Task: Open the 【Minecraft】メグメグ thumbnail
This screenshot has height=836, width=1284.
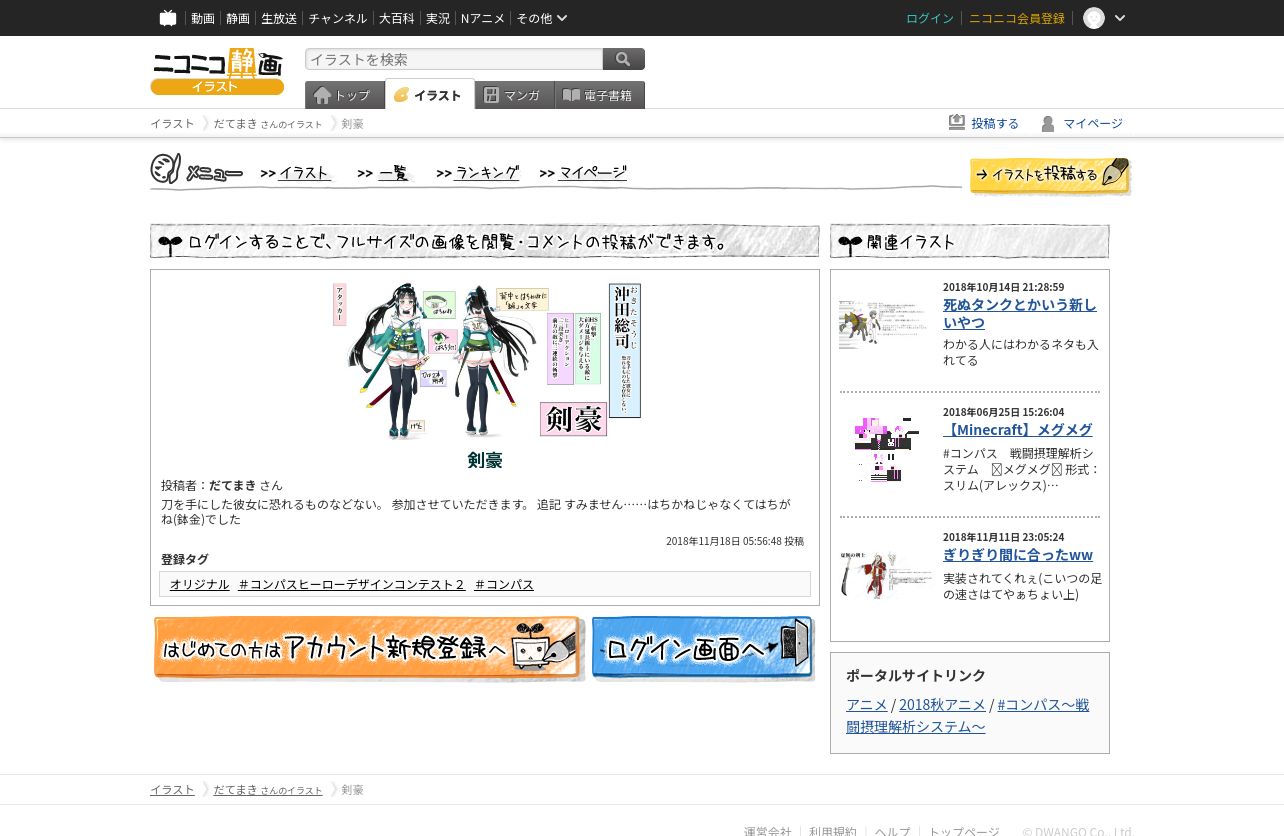Action: pos(884,450)
